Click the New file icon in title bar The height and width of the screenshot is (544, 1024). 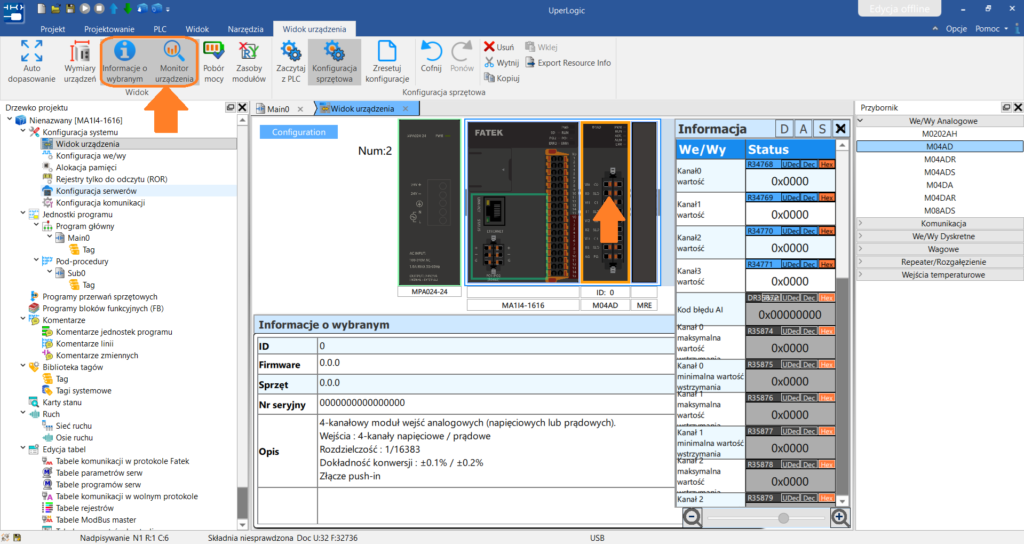click(42, 8)
